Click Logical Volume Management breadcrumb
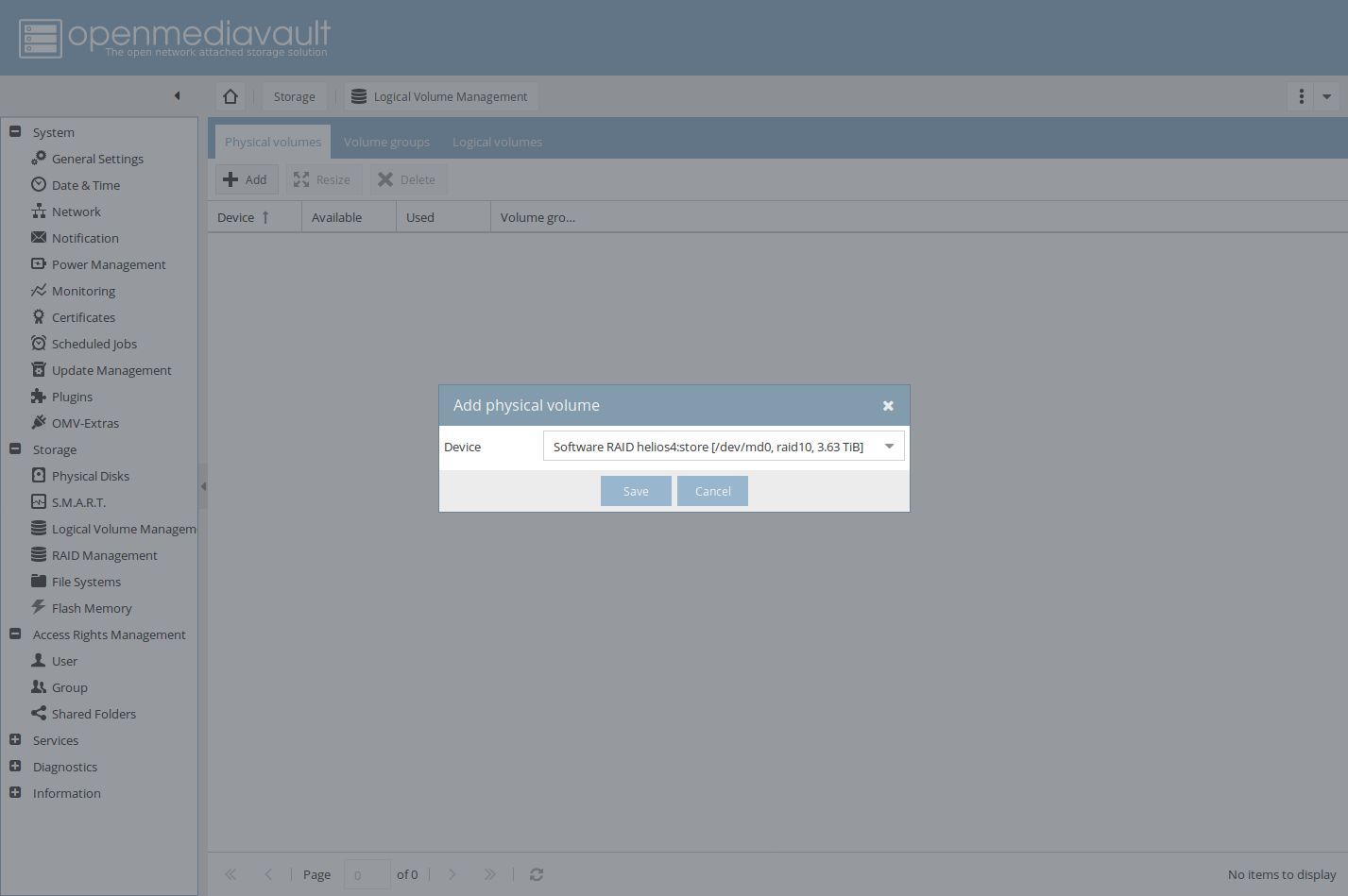Screen dimensions: 1348x896 pyautogui.click(x=440, y=96)
